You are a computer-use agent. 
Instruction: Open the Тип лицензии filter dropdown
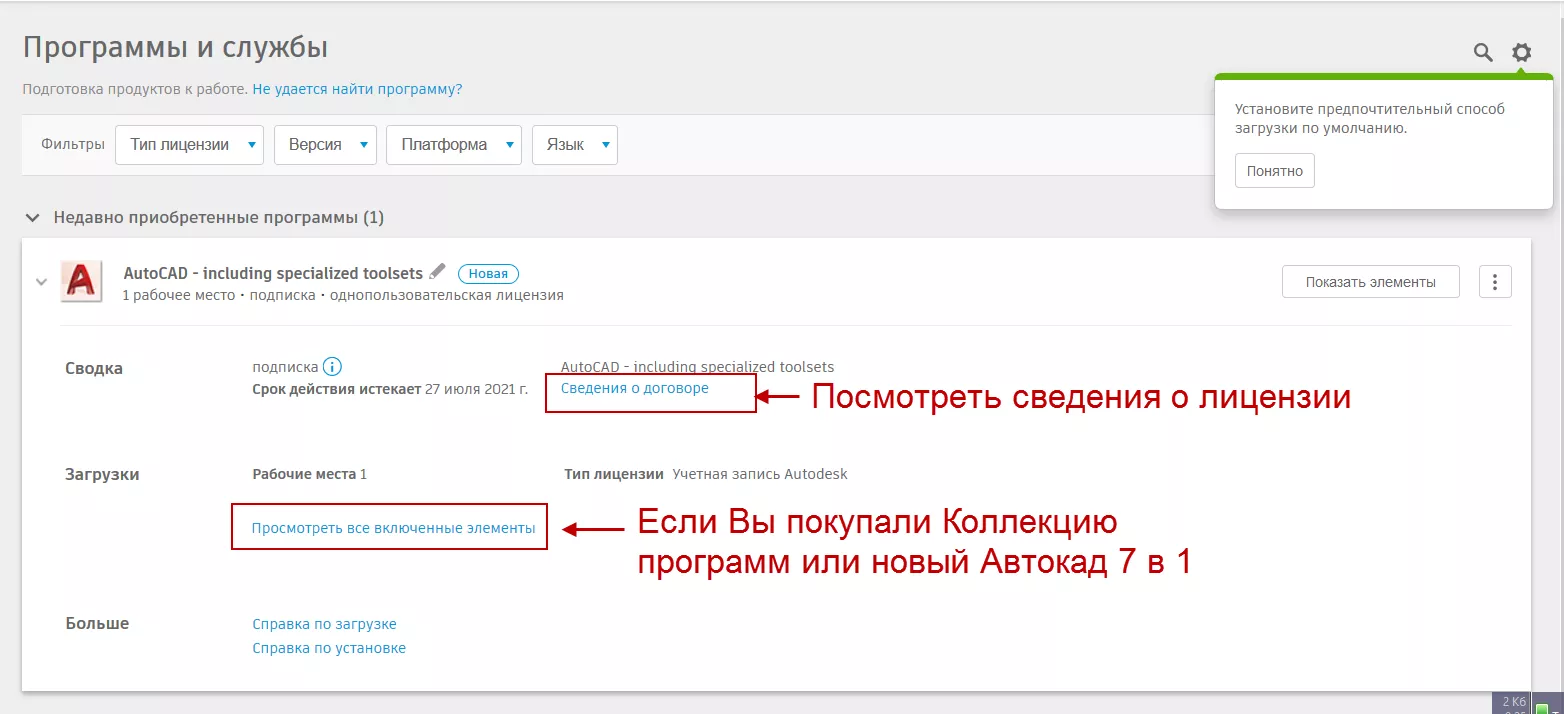click(x=189, y=145)
